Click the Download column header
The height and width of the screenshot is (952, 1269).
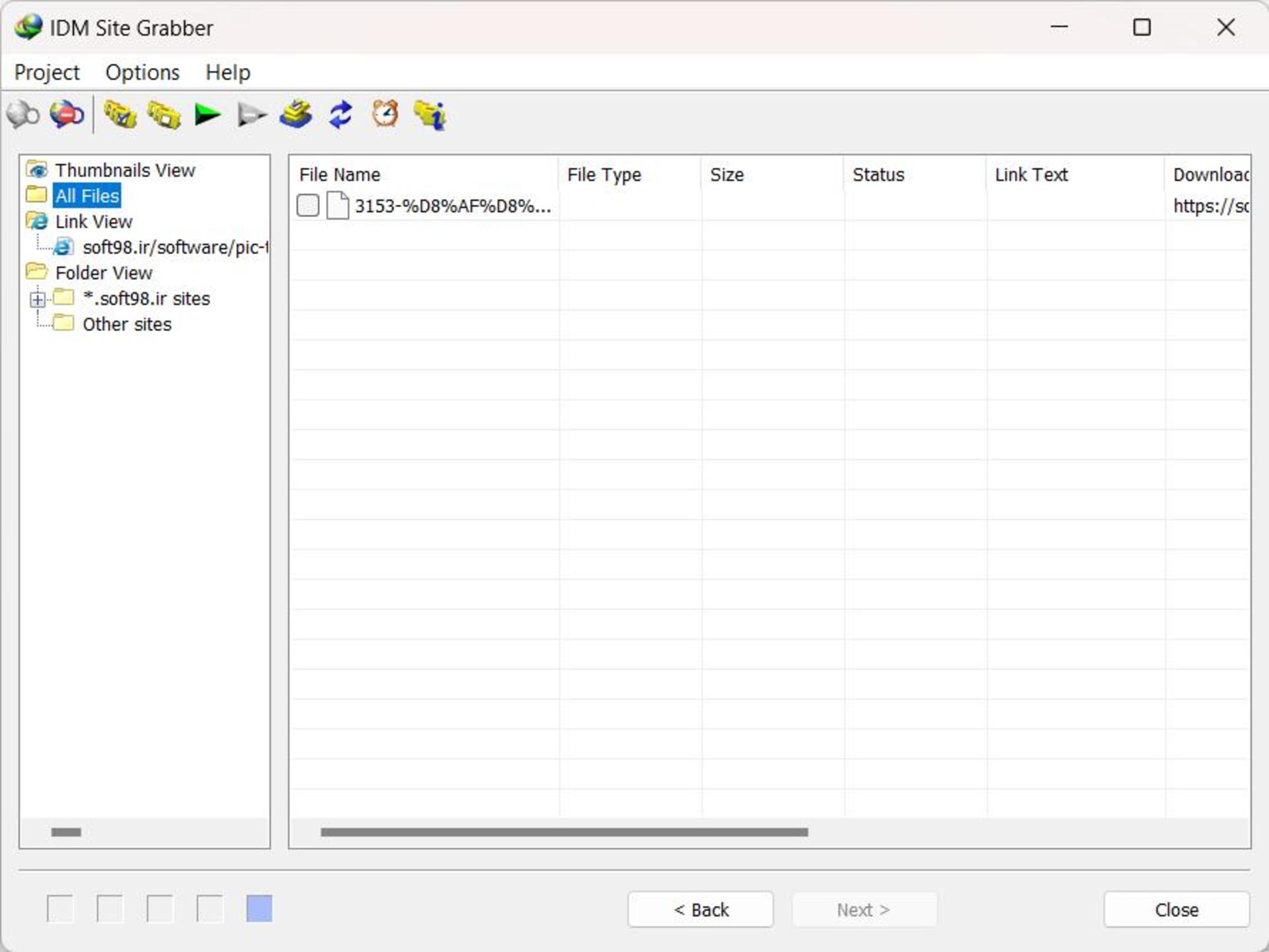coord(1208,174)
